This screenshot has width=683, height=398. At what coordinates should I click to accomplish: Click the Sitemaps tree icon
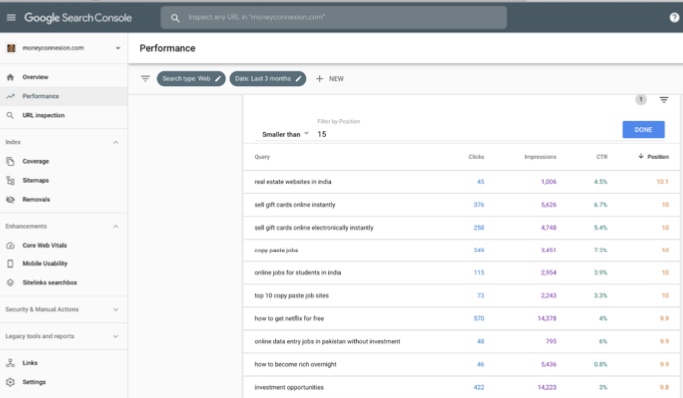pyautogui.click(x=10, y=180)
